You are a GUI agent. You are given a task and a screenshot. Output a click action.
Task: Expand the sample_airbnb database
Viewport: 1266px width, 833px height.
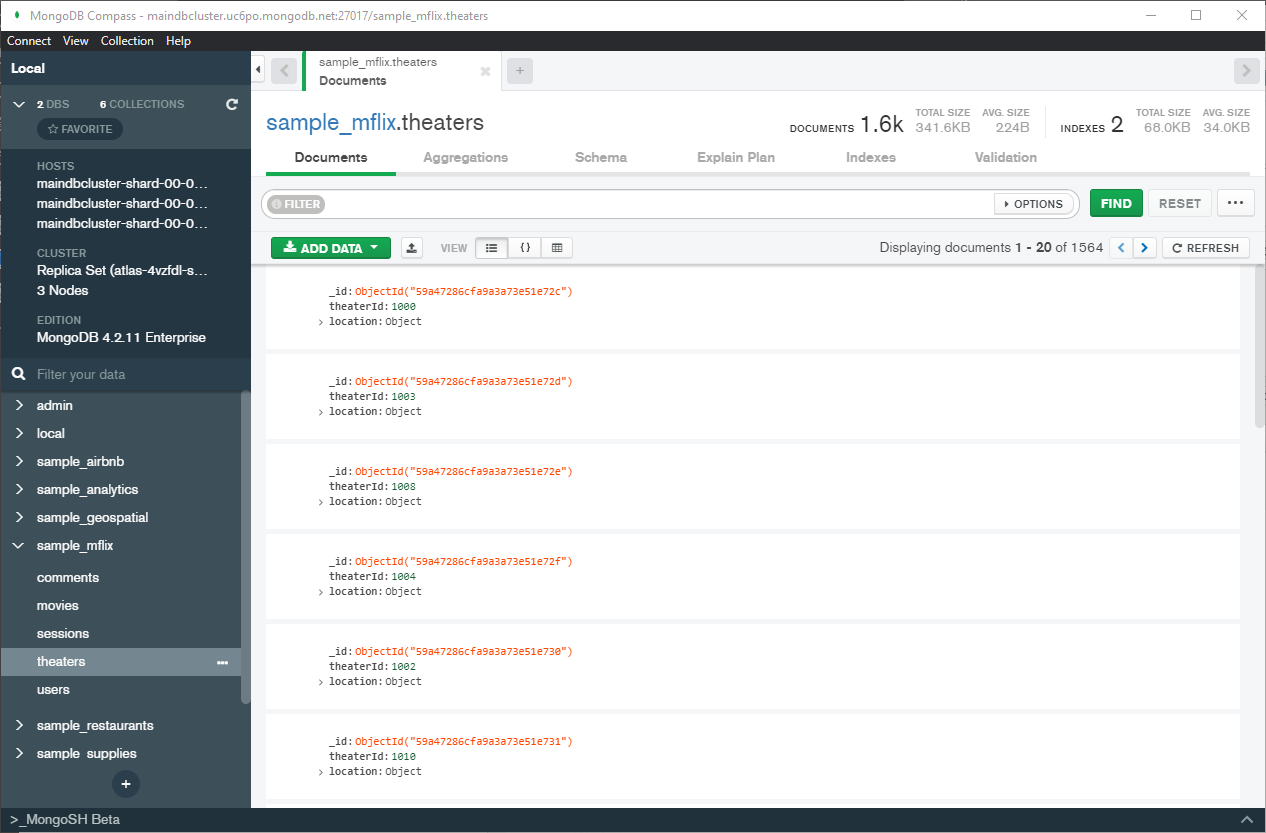click(x=18, y=461)
